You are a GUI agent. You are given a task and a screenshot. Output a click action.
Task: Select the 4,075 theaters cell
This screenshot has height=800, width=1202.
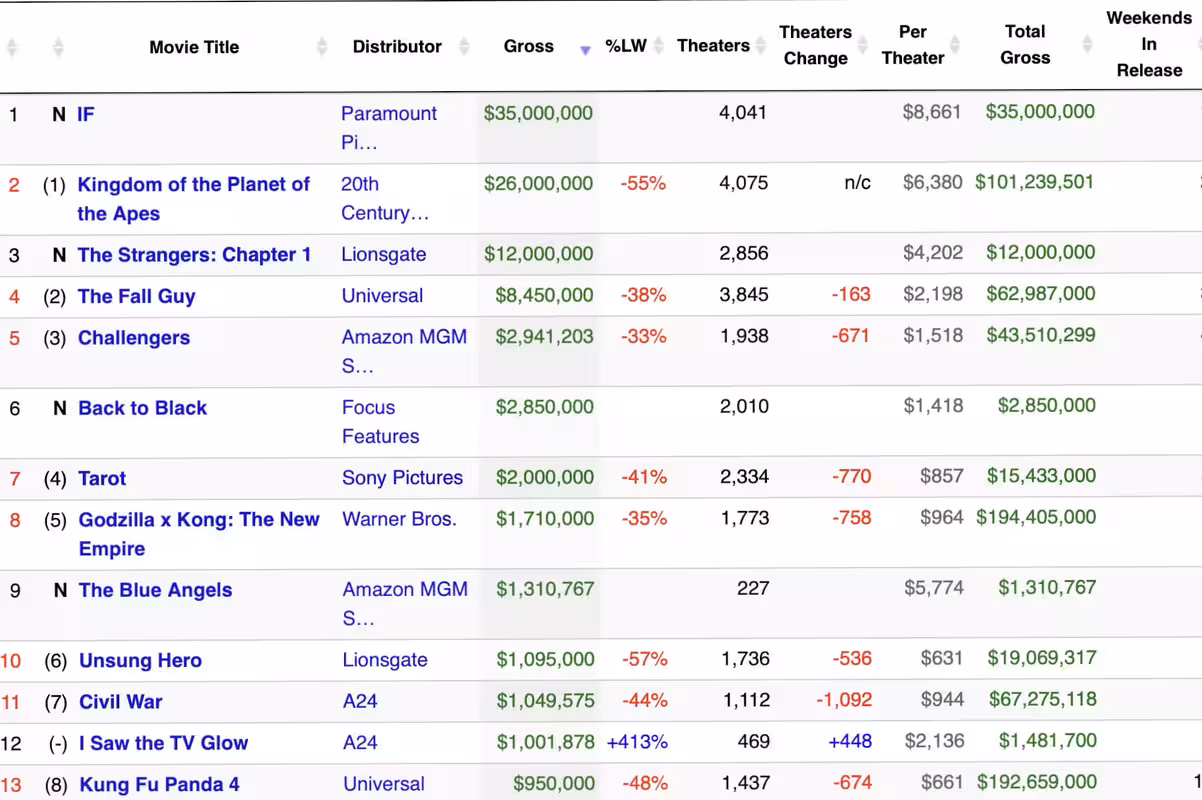point(743,184)
